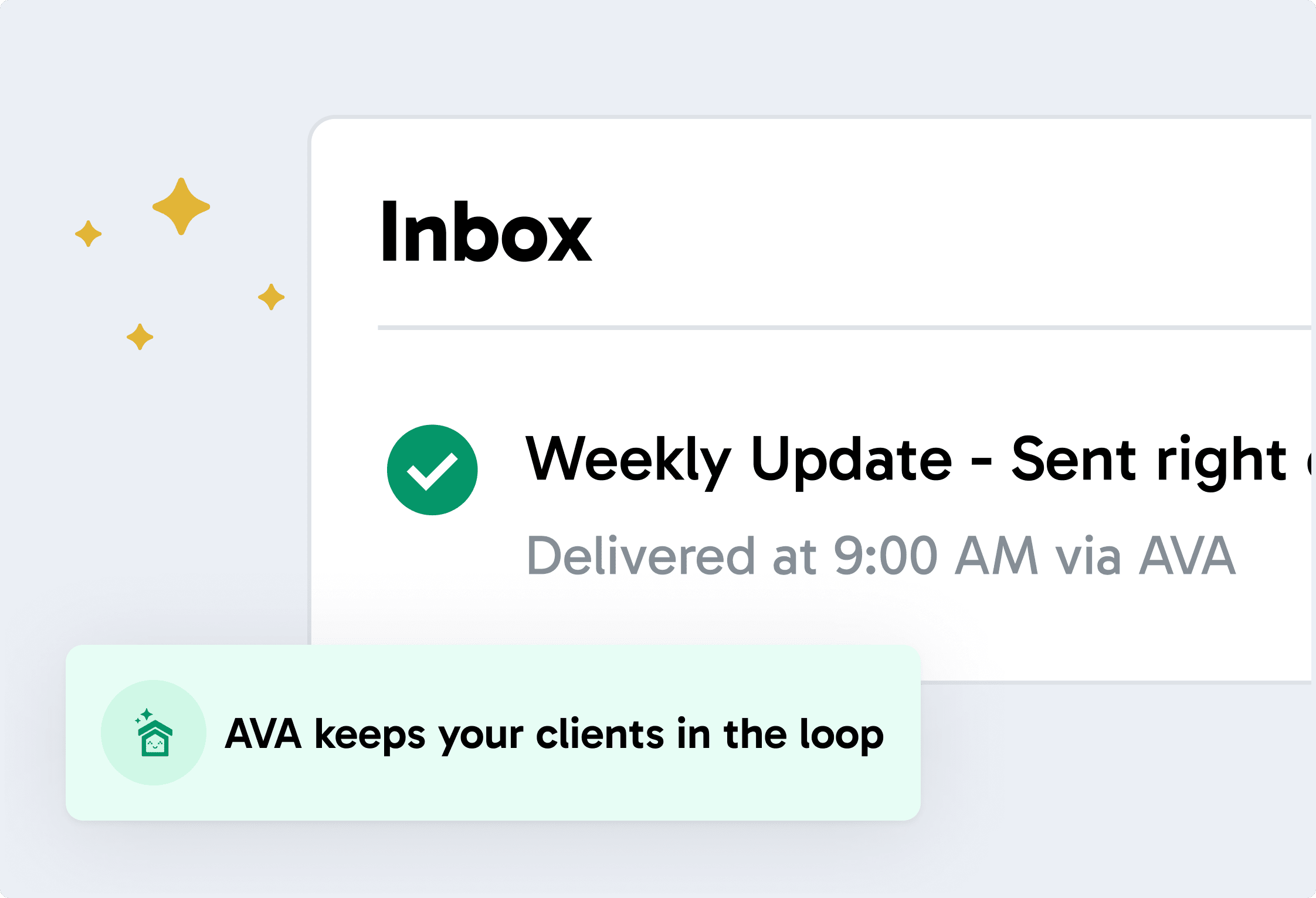Screen dimensions: 1316x898
Task: Click the 'Delivered at 9:00 AM via AVA' status
Action: click(x=881, y=556)
